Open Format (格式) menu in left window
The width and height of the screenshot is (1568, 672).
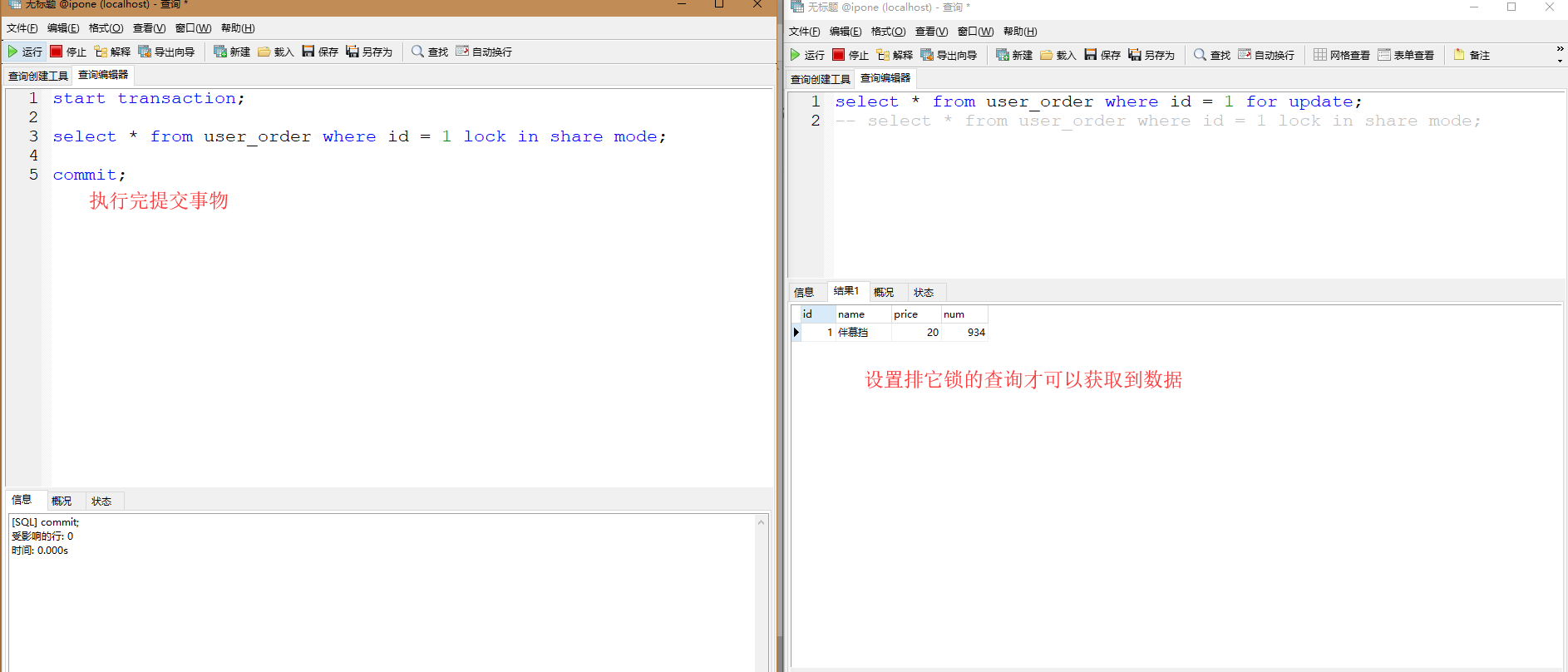point(106,28)
